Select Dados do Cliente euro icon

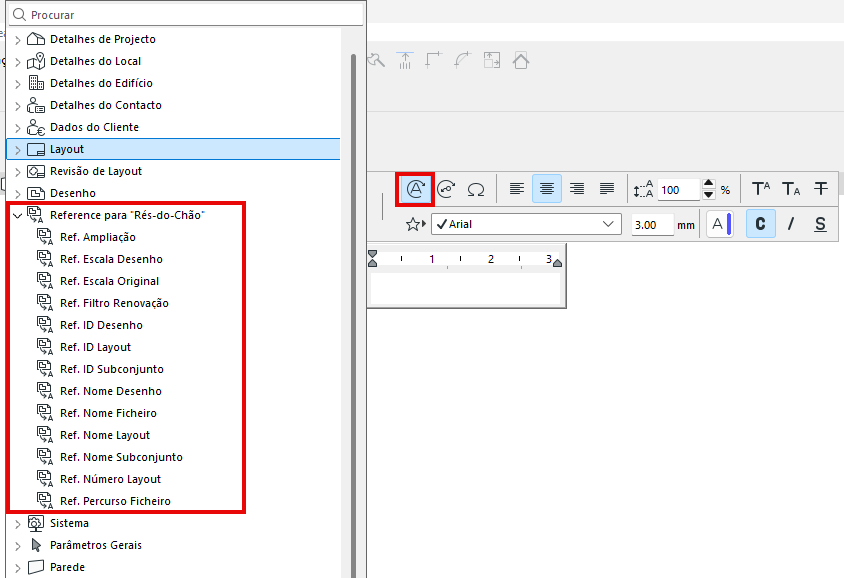point(36,127)
